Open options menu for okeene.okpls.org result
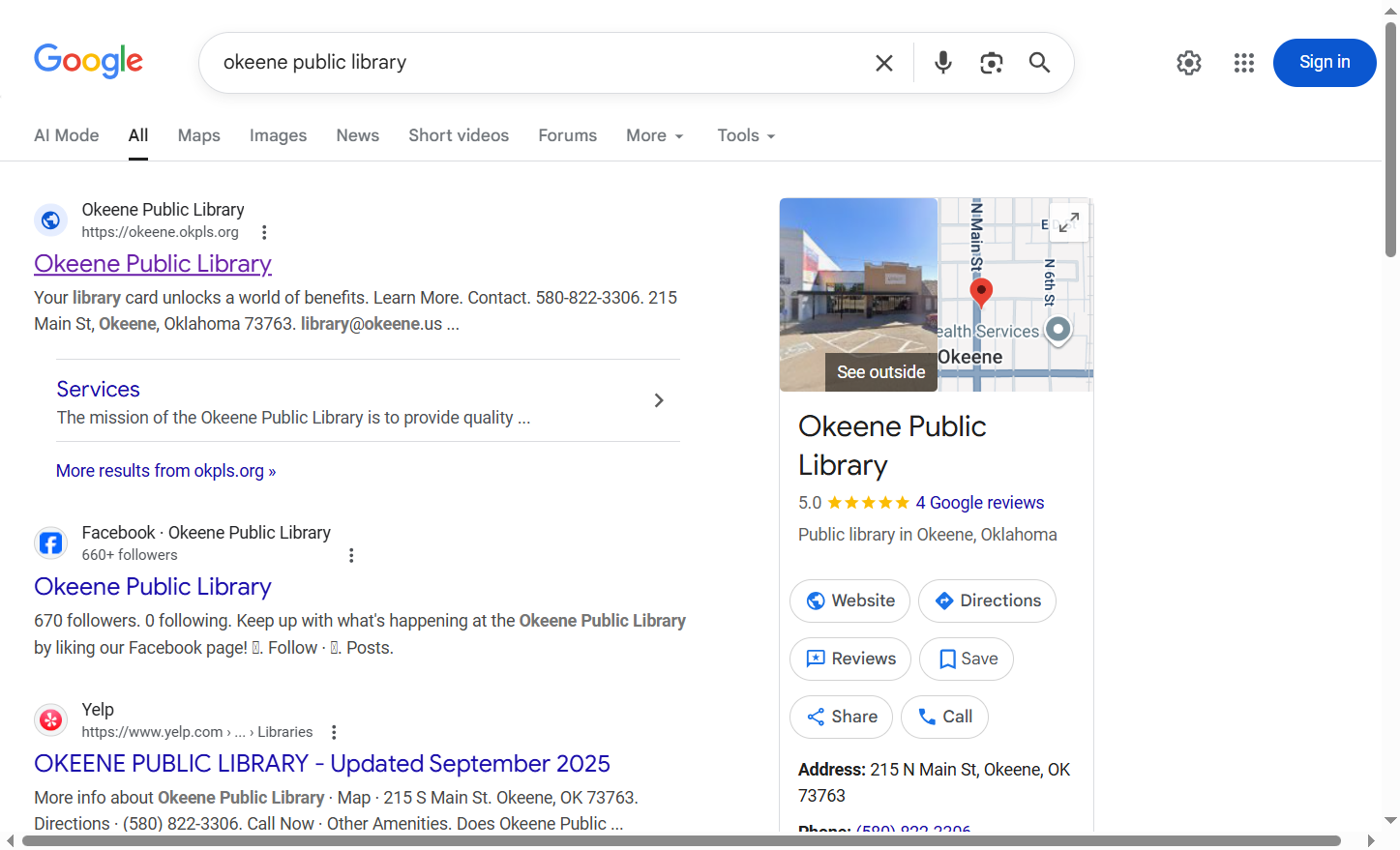Image resolution: width=1400 pixels, height=850 pixels. 264,232
